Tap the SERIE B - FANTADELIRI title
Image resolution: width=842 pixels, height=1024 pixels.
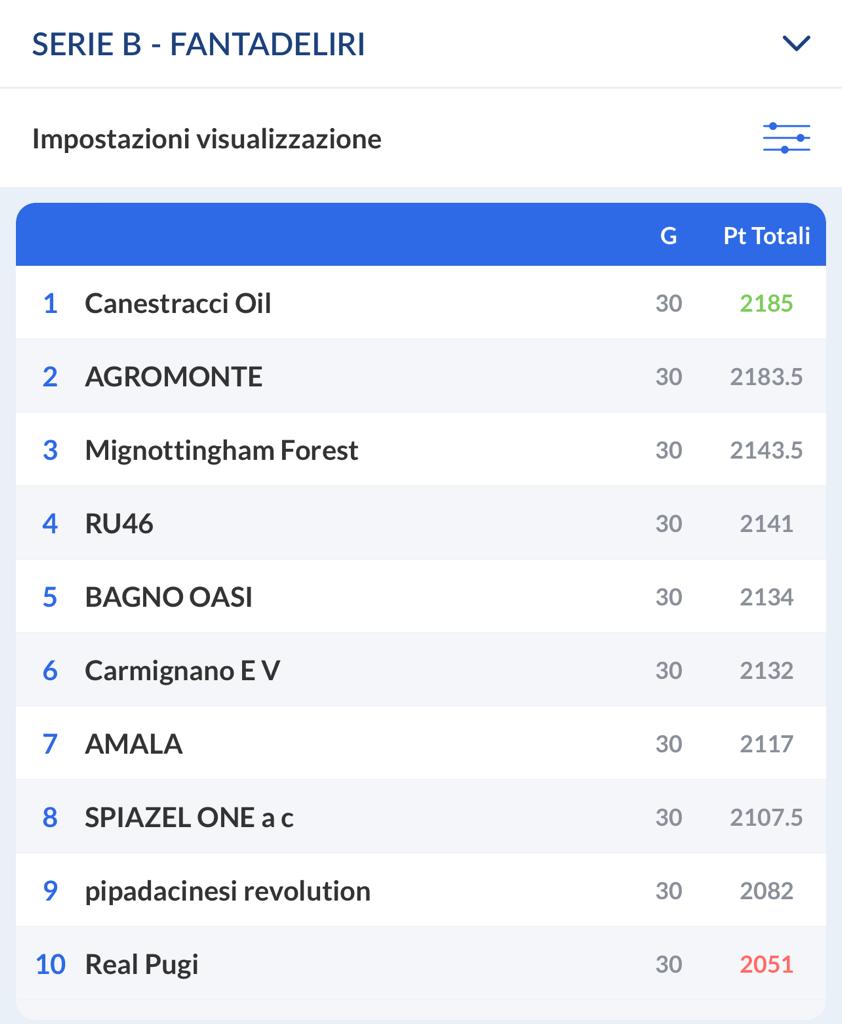199,44
